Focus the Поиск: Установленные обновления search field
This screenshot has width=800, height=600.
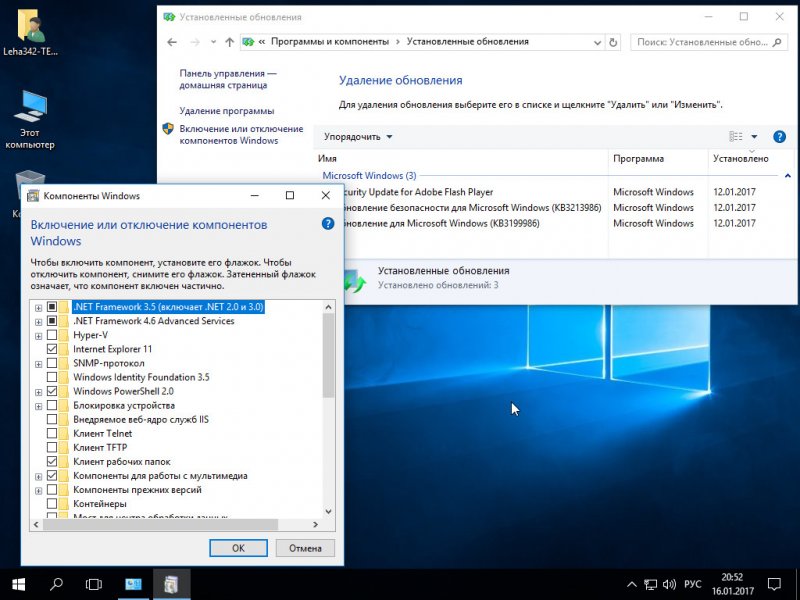(703, 42)
